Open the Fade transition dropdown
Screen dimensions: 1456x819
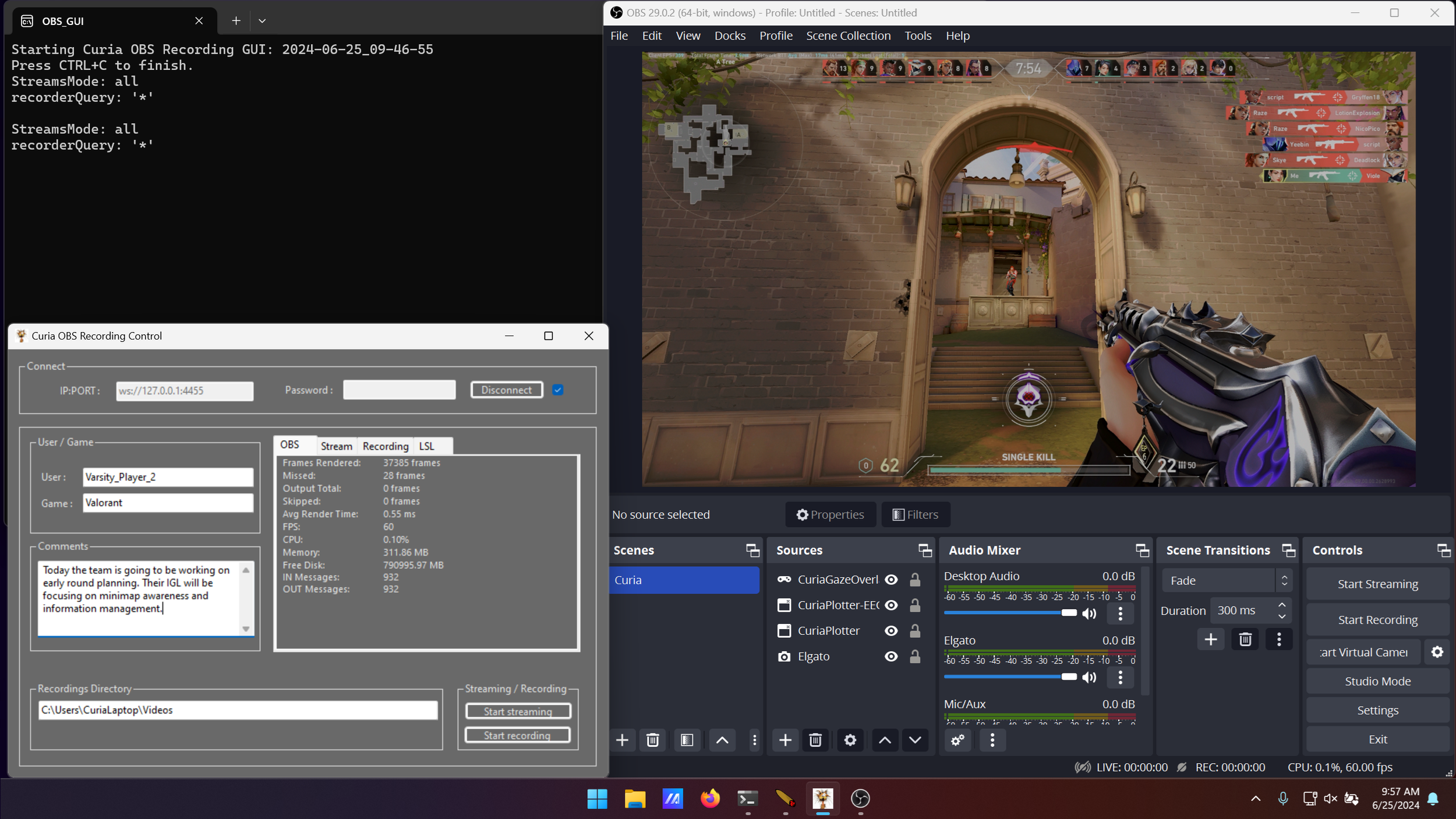1227,580
